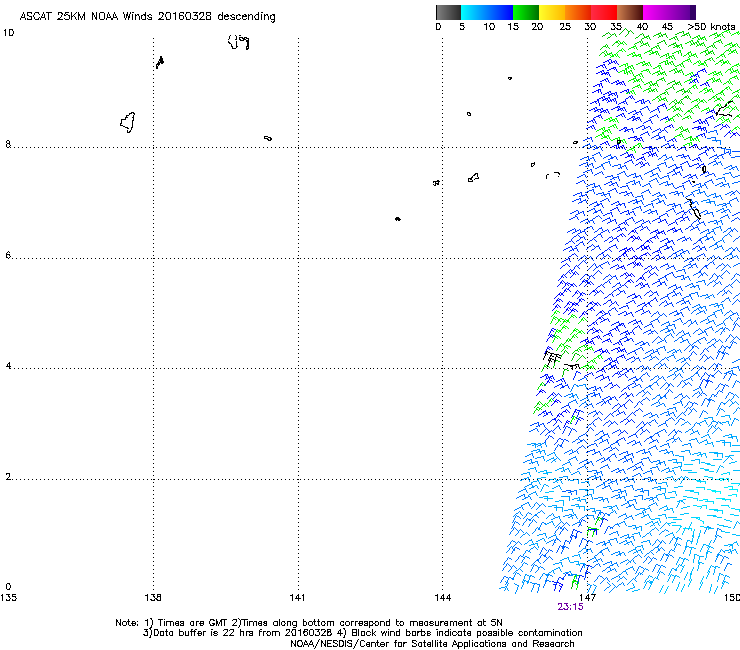Select the latitude "4" axis label

pos(8,365)
